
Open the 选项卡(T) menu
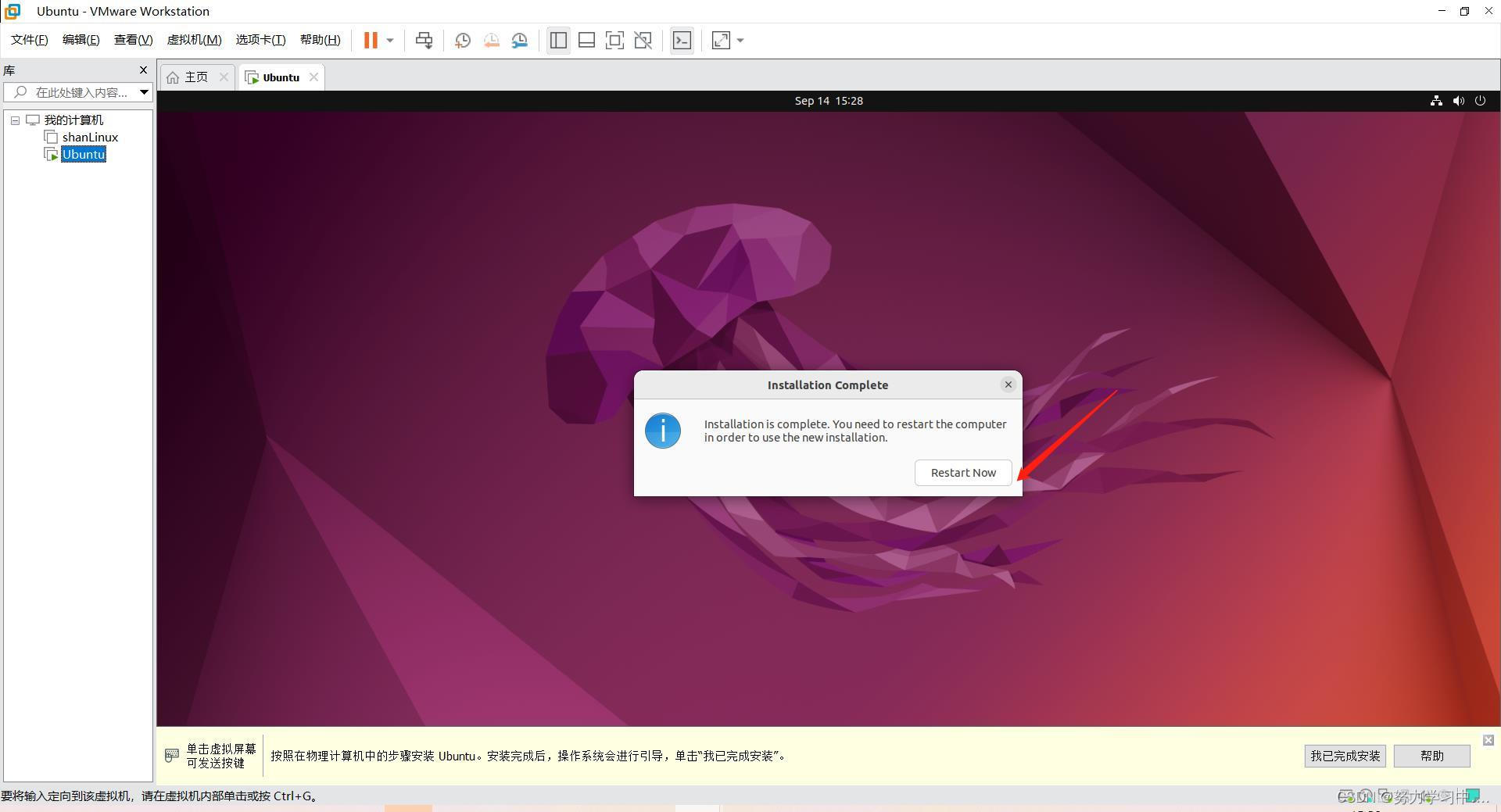pyautogui.click(x=261, y=40)
